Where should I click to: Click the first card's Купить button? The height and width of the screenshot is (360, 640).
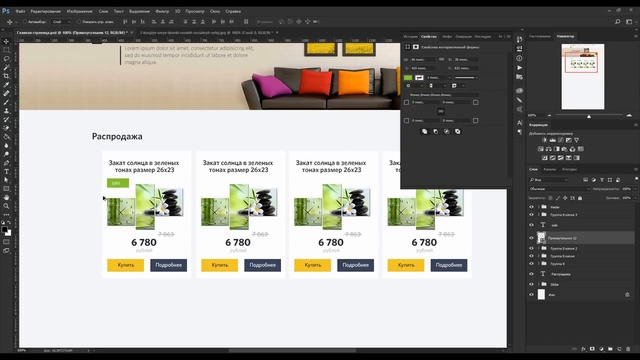[x=126, y=265]
